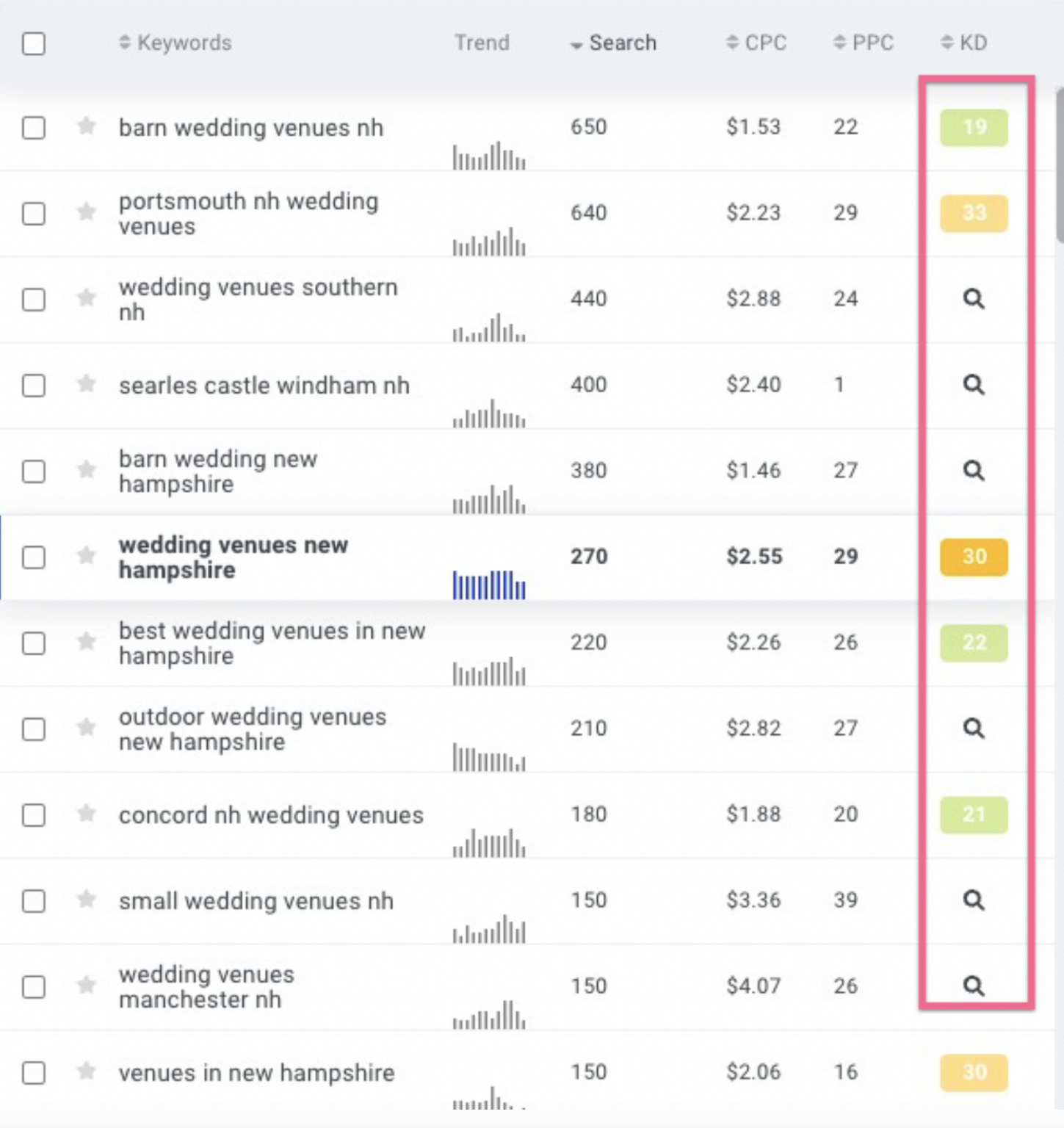Star the venues in new hampshire keyword

86,1071
